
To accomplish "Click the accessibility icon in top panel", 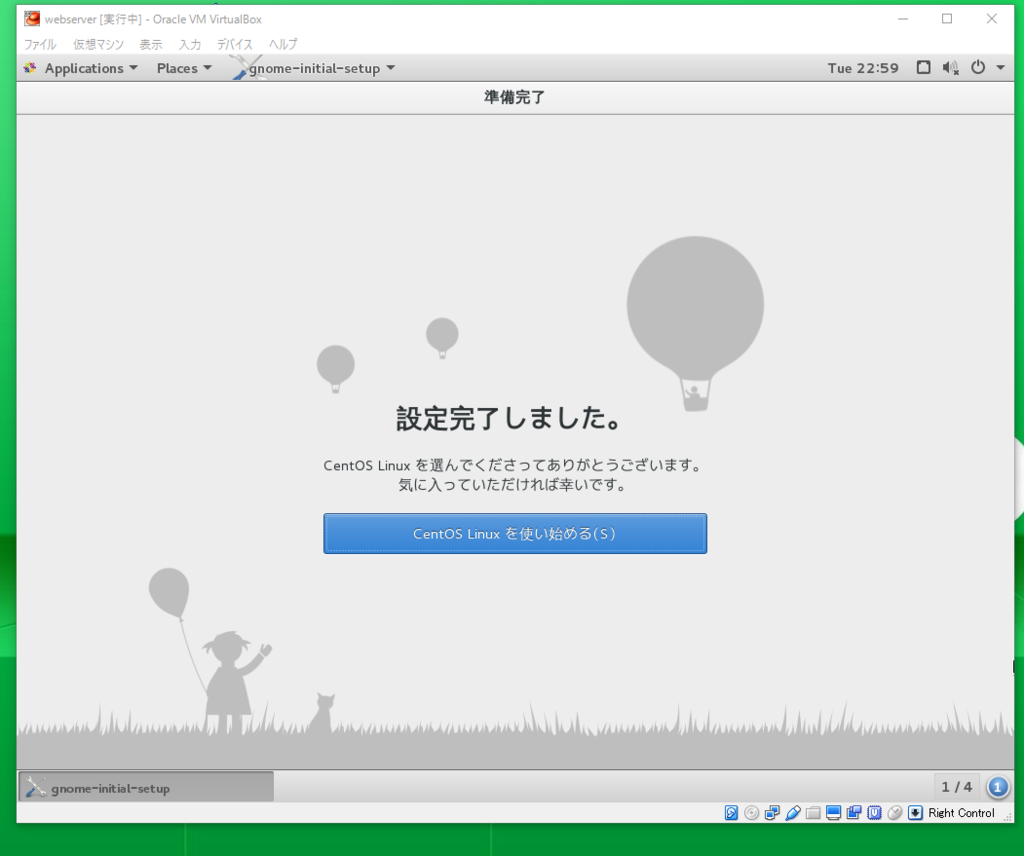I will (x=923, y=67).
